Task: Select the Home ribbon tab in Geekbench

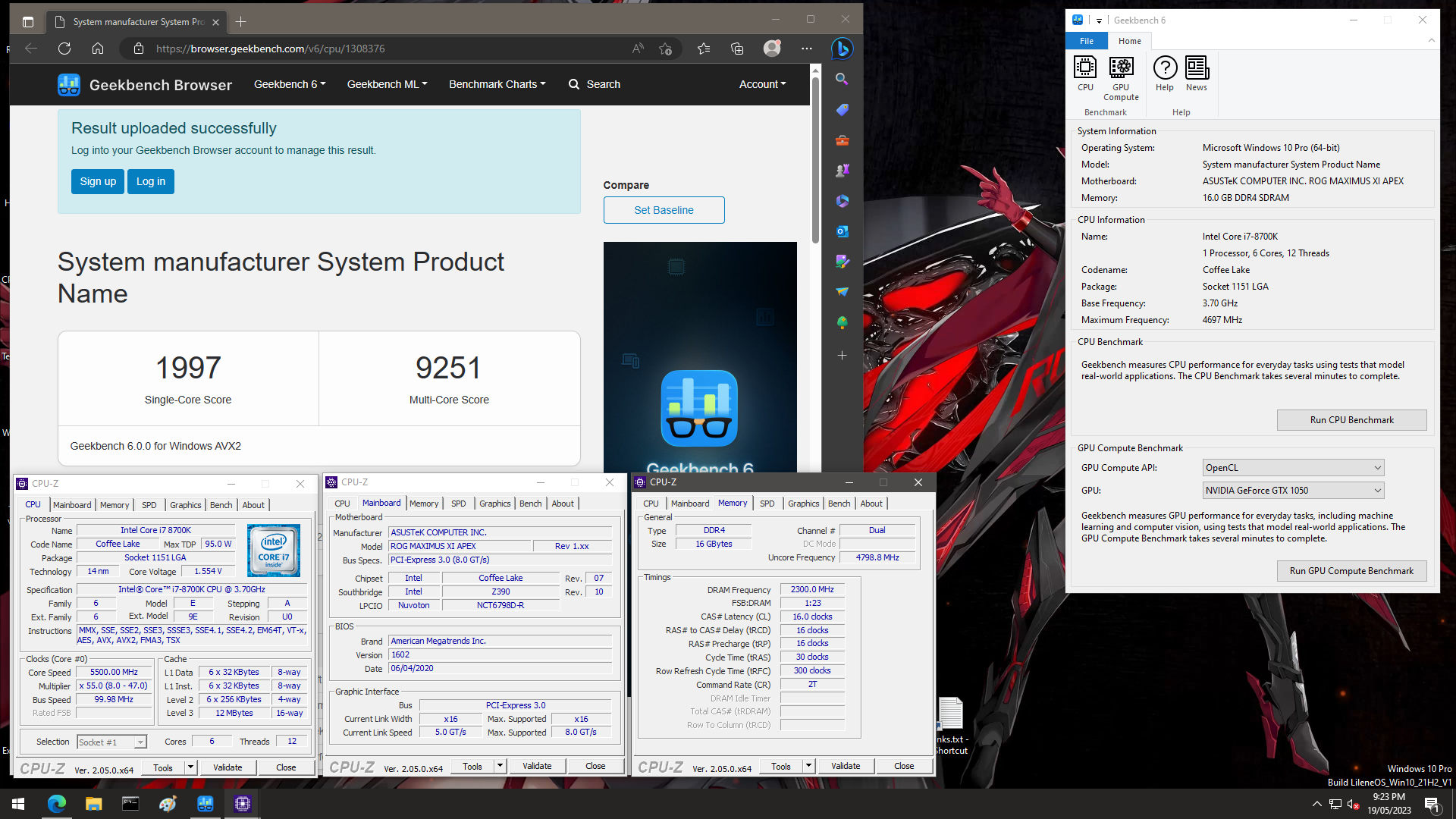Action: 1130,41
